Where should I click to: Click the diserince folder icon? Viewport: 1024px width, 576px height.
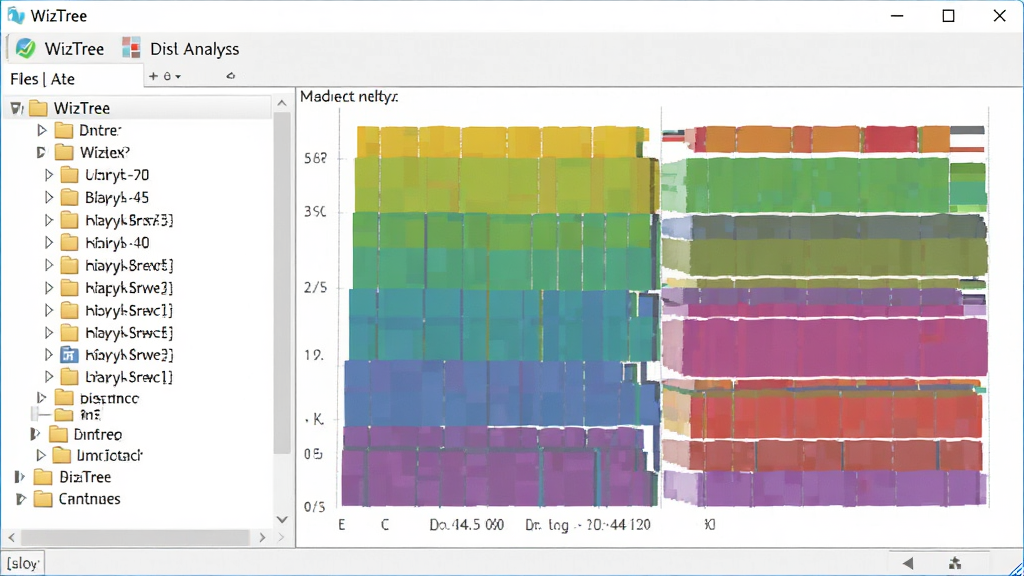[x=64, y=397]
